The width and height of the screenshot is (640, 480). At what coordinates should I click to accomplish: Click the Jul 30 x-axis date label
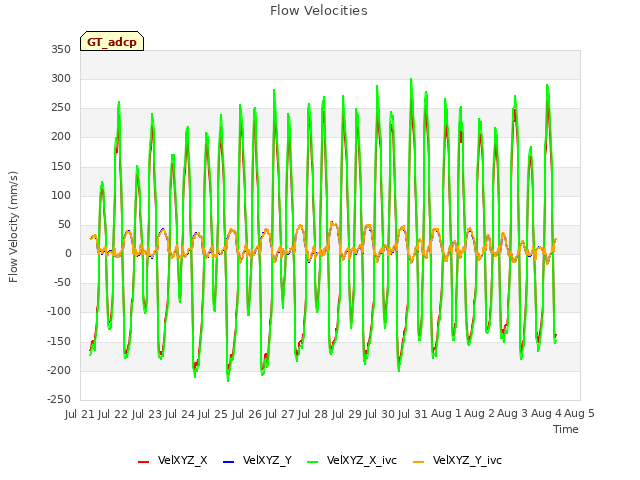[380, 414]
